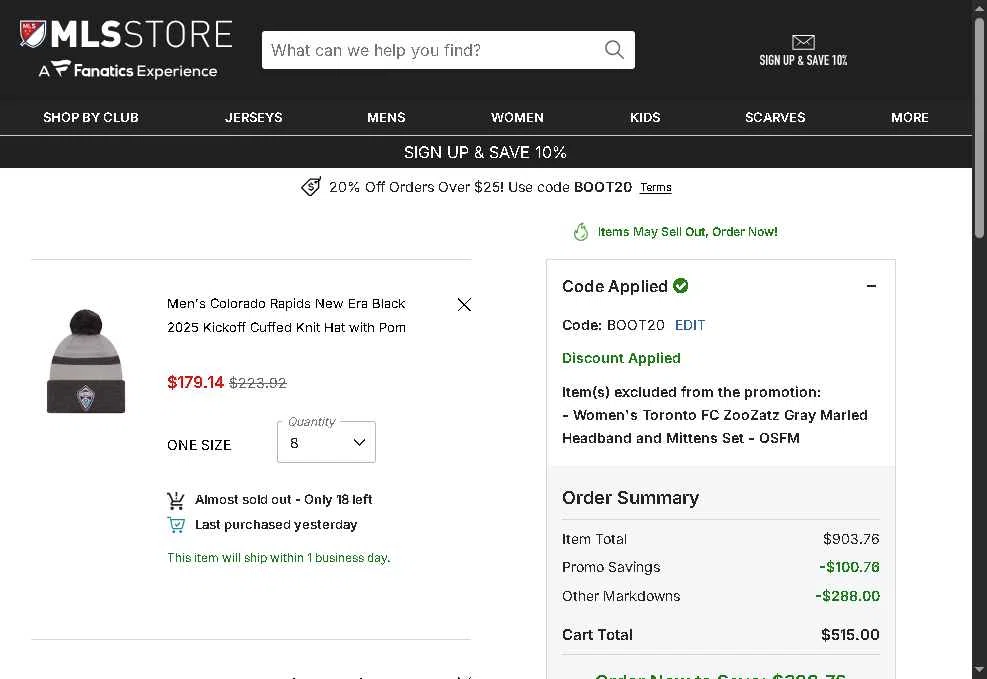The width and height of the screenshot is (987, 679).
Task: Open the More menu
Action: coord(910,118)
